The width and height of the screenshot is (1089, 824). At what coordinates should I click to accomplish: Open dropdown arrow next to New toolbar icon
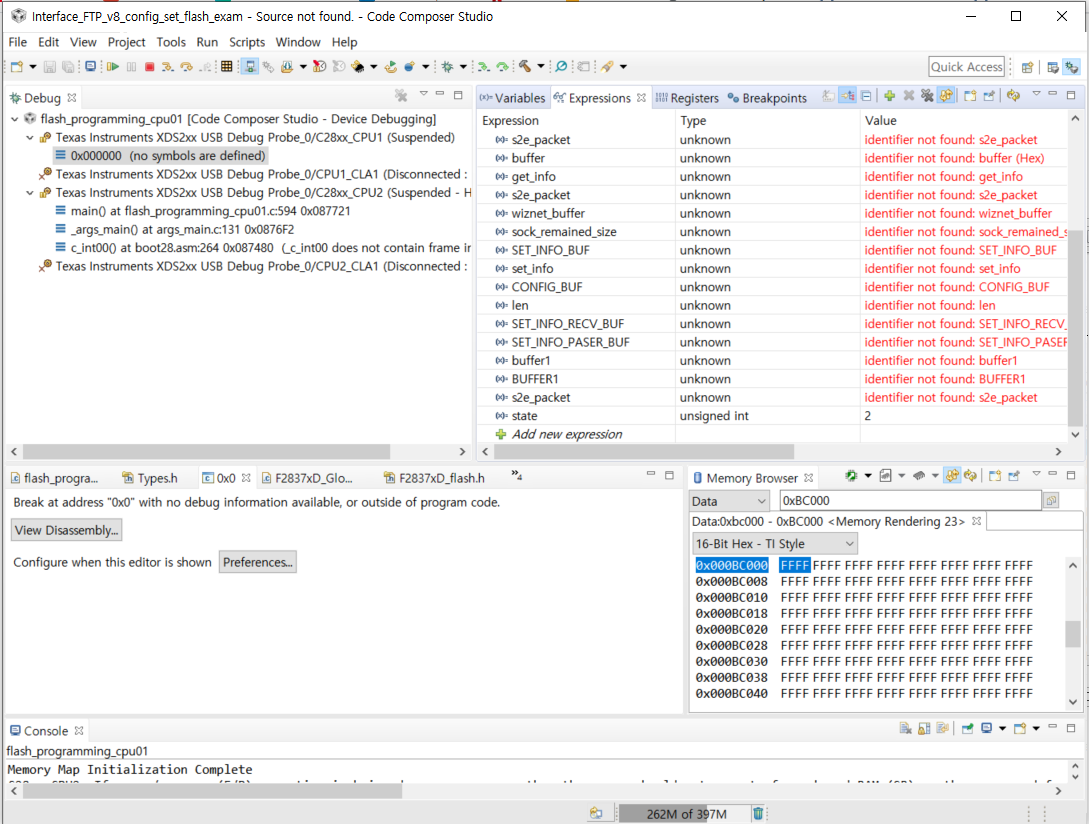coord(32,67)
